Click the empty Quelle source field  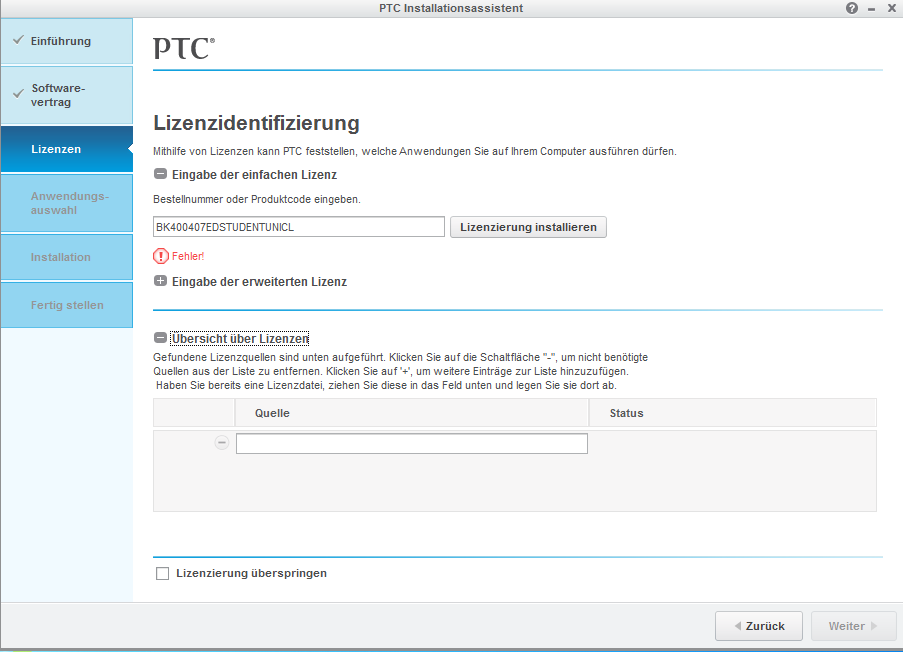coord(412,443)
